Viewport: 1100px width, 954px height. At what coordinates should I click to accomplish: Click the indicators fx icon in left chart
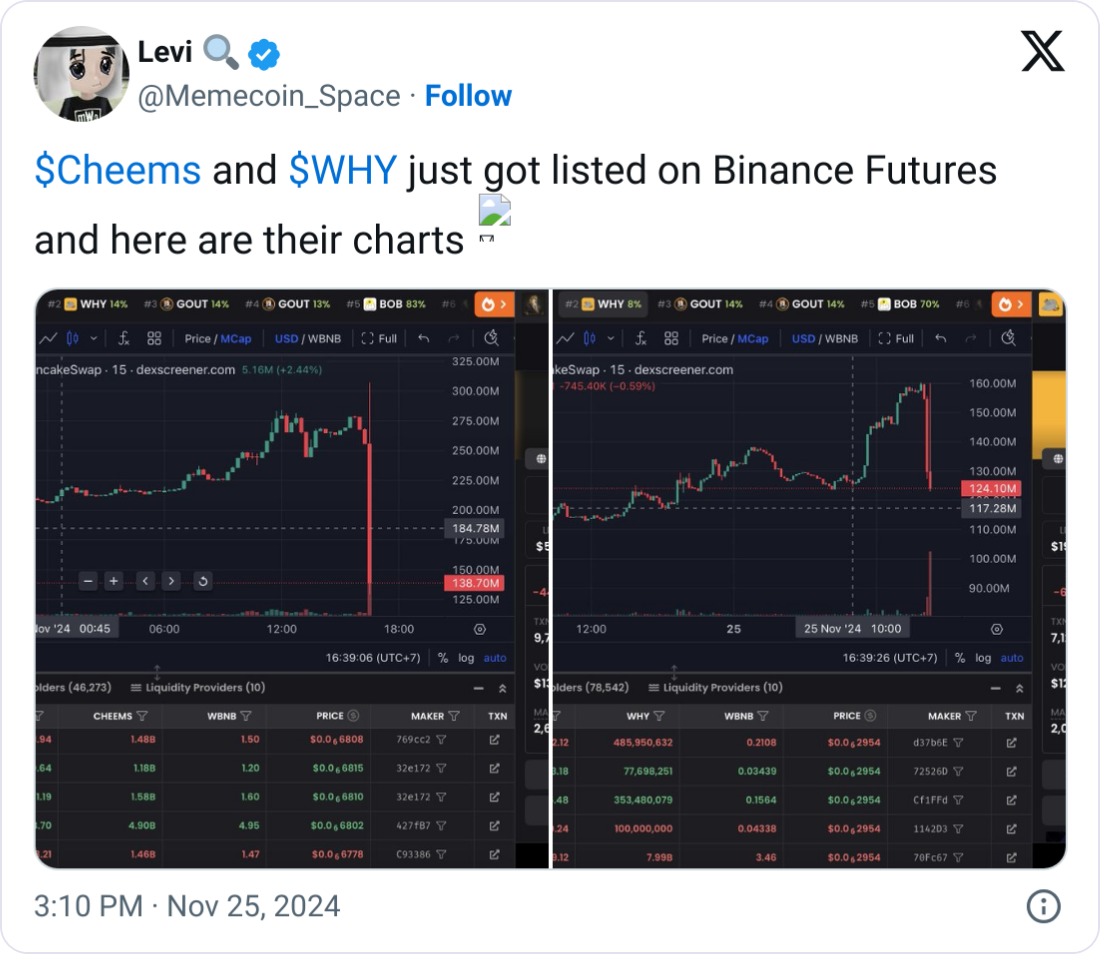(x=124, y=338)
